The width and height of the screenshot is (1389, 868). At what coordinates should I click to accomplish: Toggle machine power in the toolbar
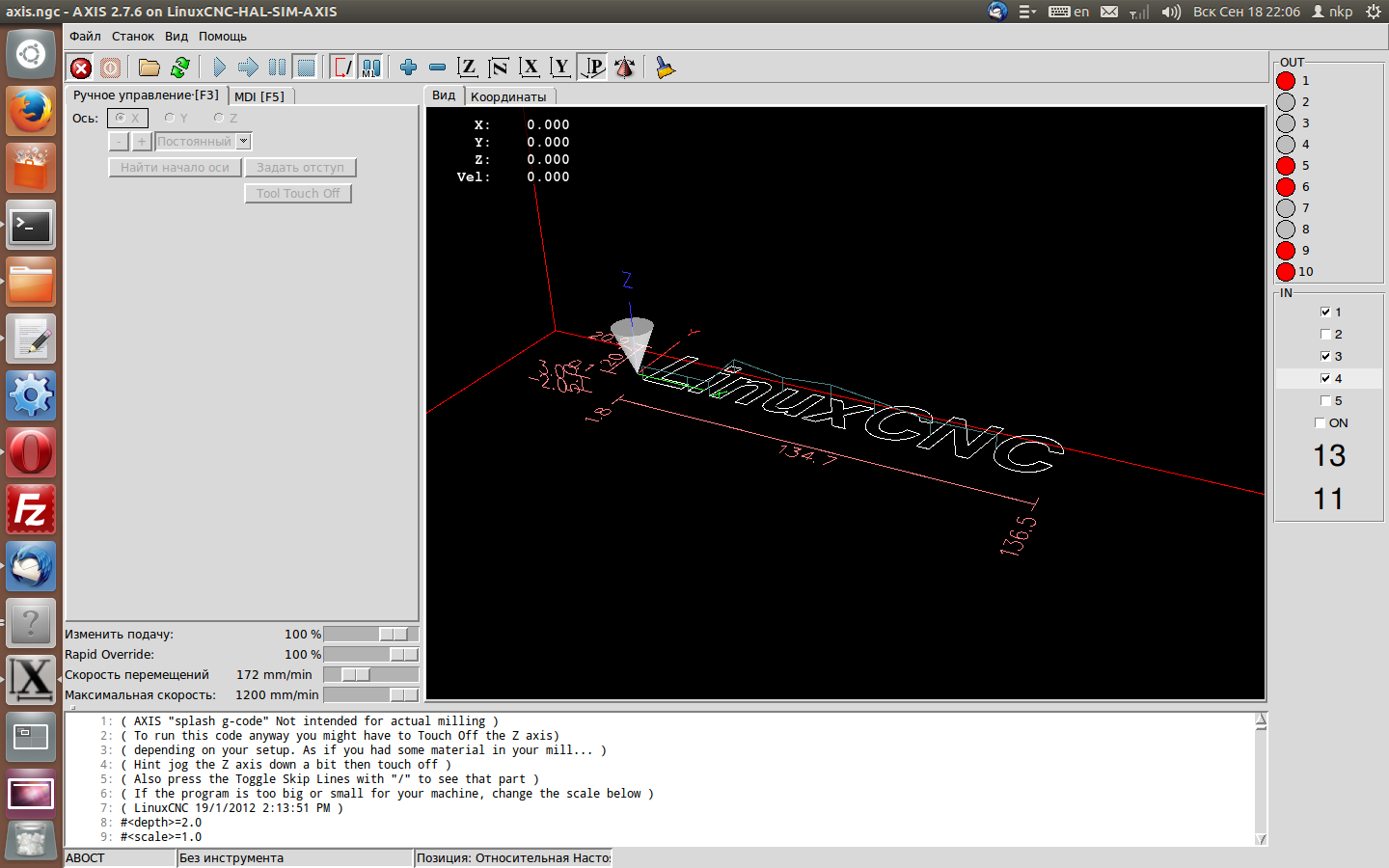[x=111, y=68]
